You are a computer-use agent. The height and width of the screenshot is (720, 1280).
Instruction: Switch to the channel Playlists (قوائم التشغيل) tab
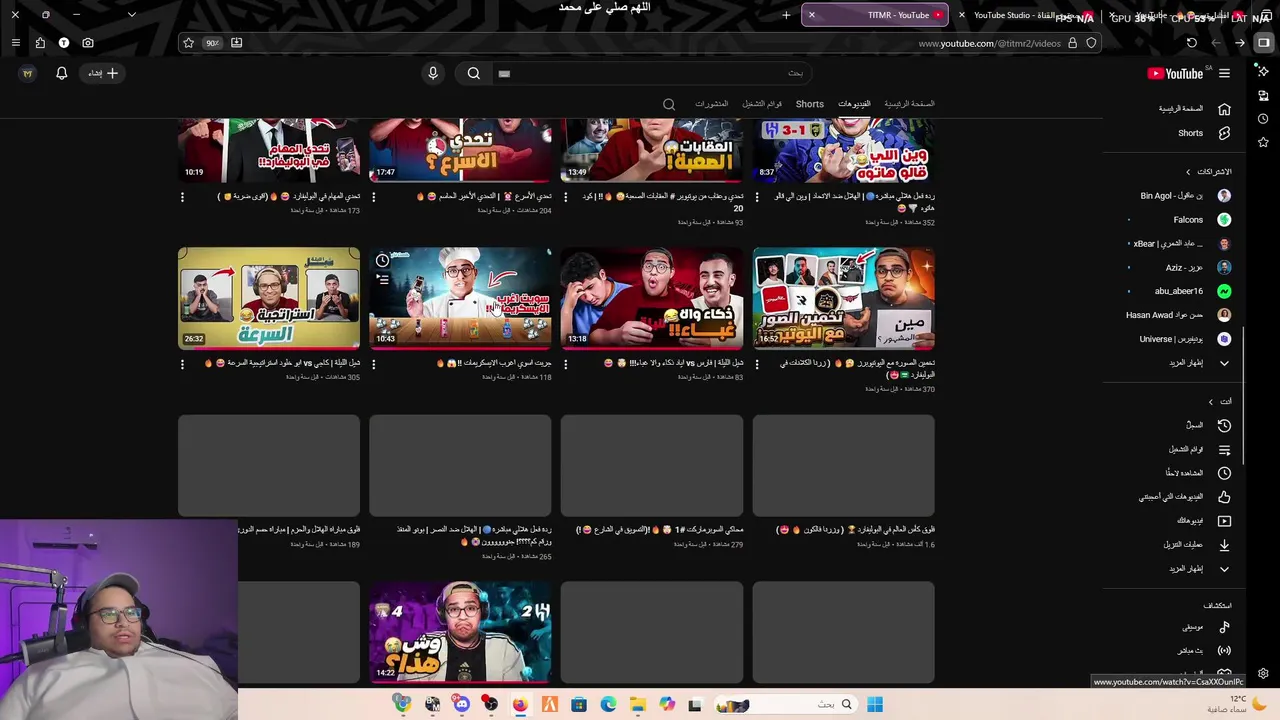[x=762, y=104]
